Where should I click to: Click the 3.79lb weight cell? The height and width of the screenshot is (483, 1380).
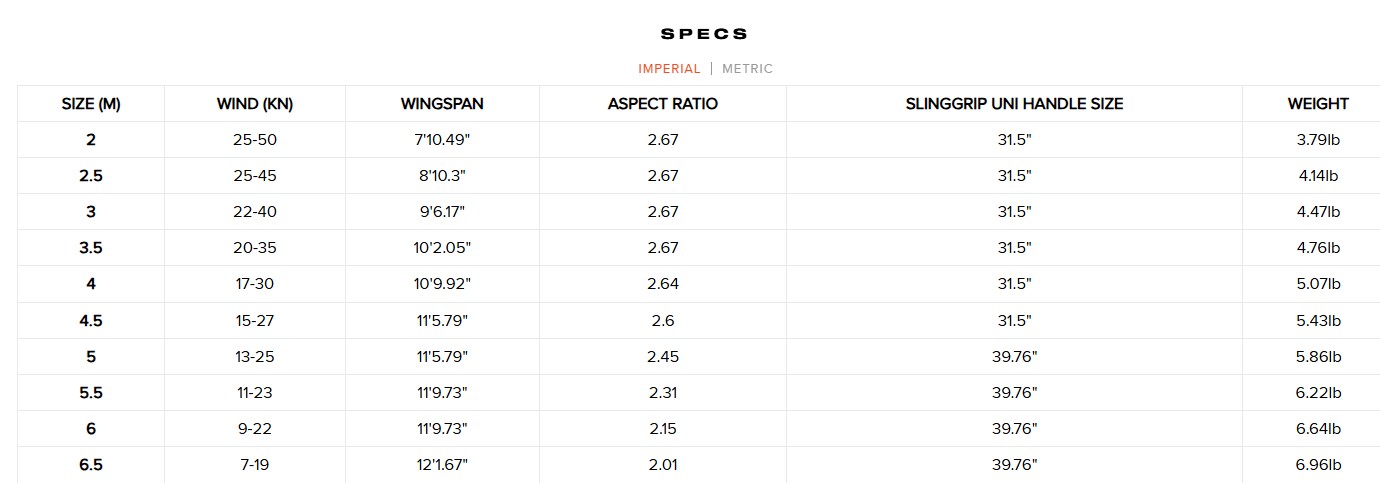[1318, 140]
